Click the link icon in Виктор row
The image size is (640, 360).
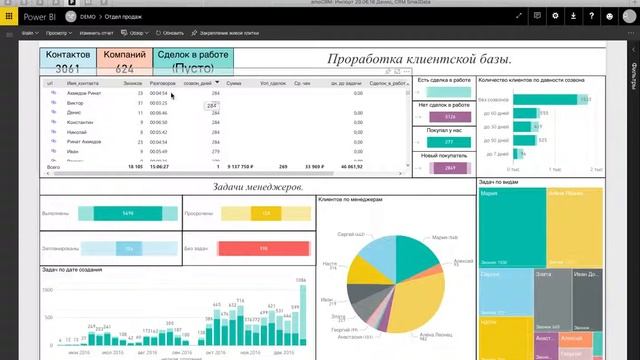click(53, 103)
